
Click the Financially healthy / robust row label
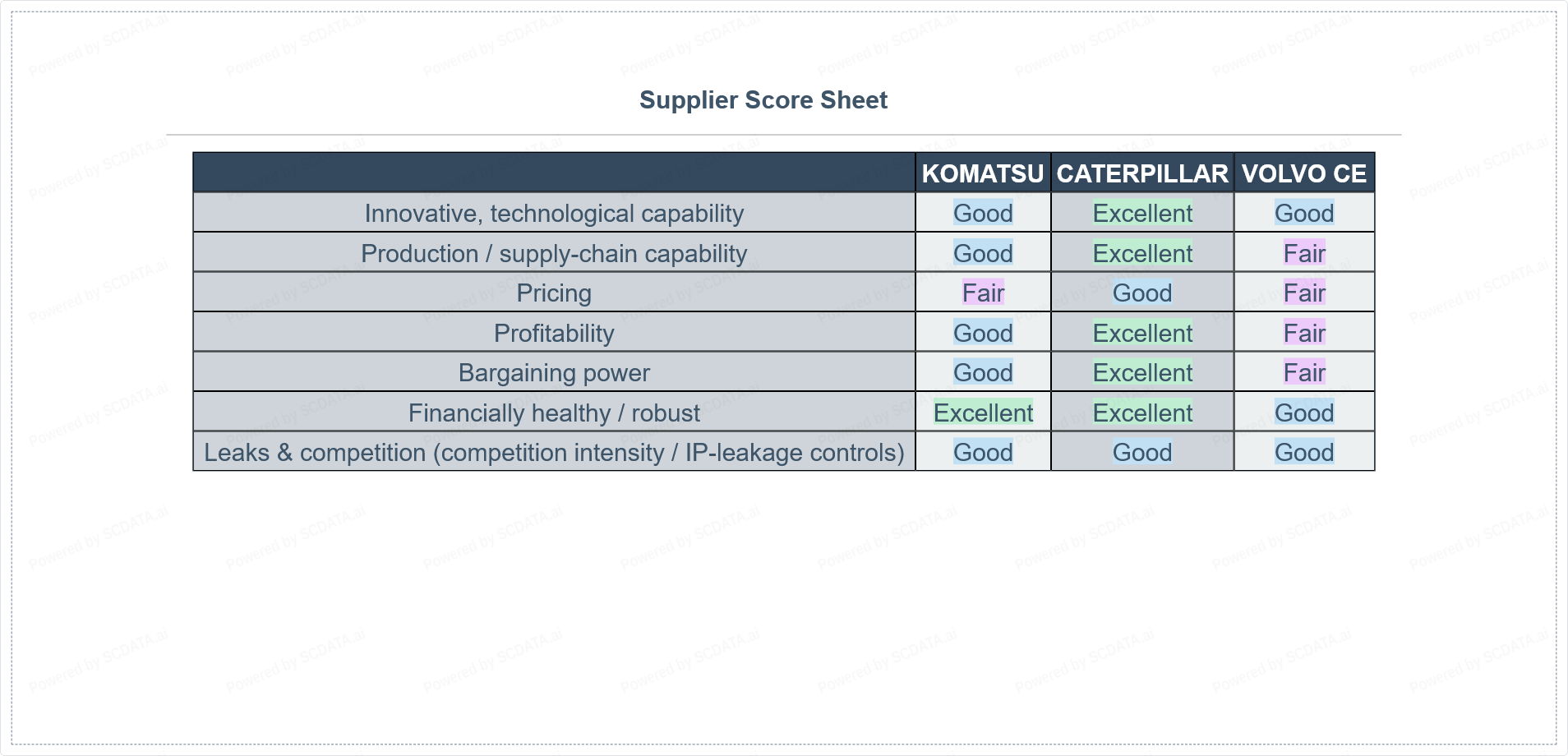pos(554,413)
